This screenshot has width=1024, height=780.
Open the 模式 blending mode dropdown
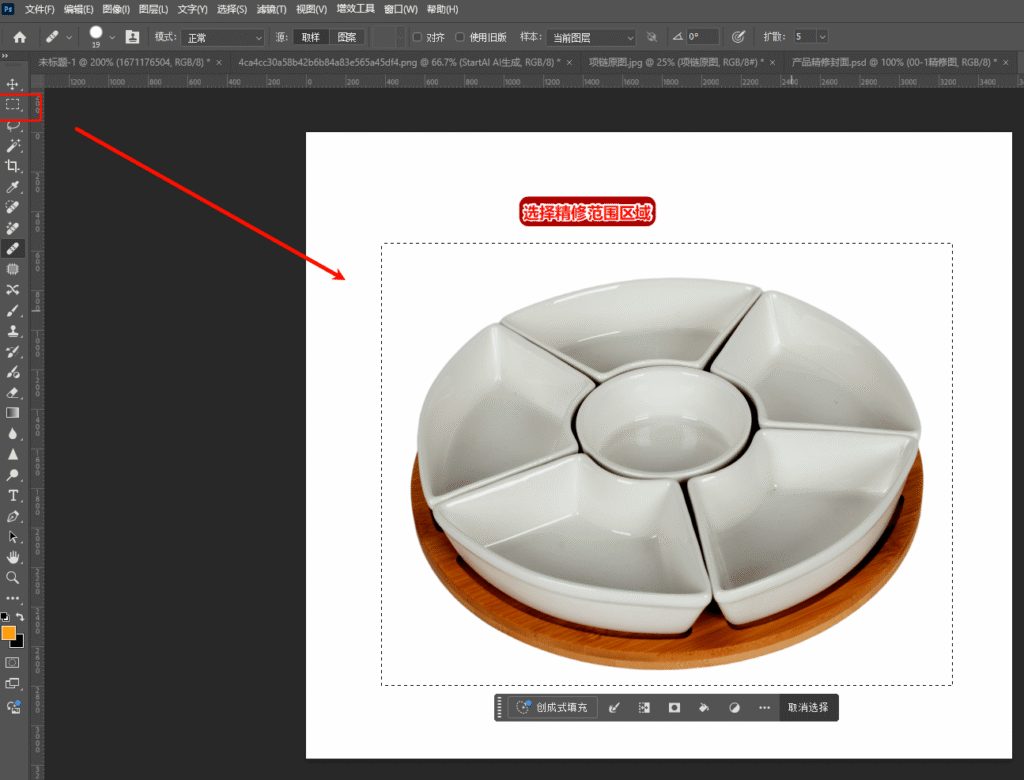(223, 37)
